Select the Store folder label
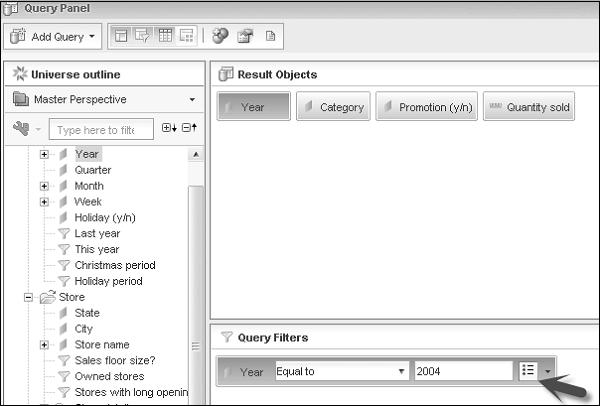 tap(72, 297)
